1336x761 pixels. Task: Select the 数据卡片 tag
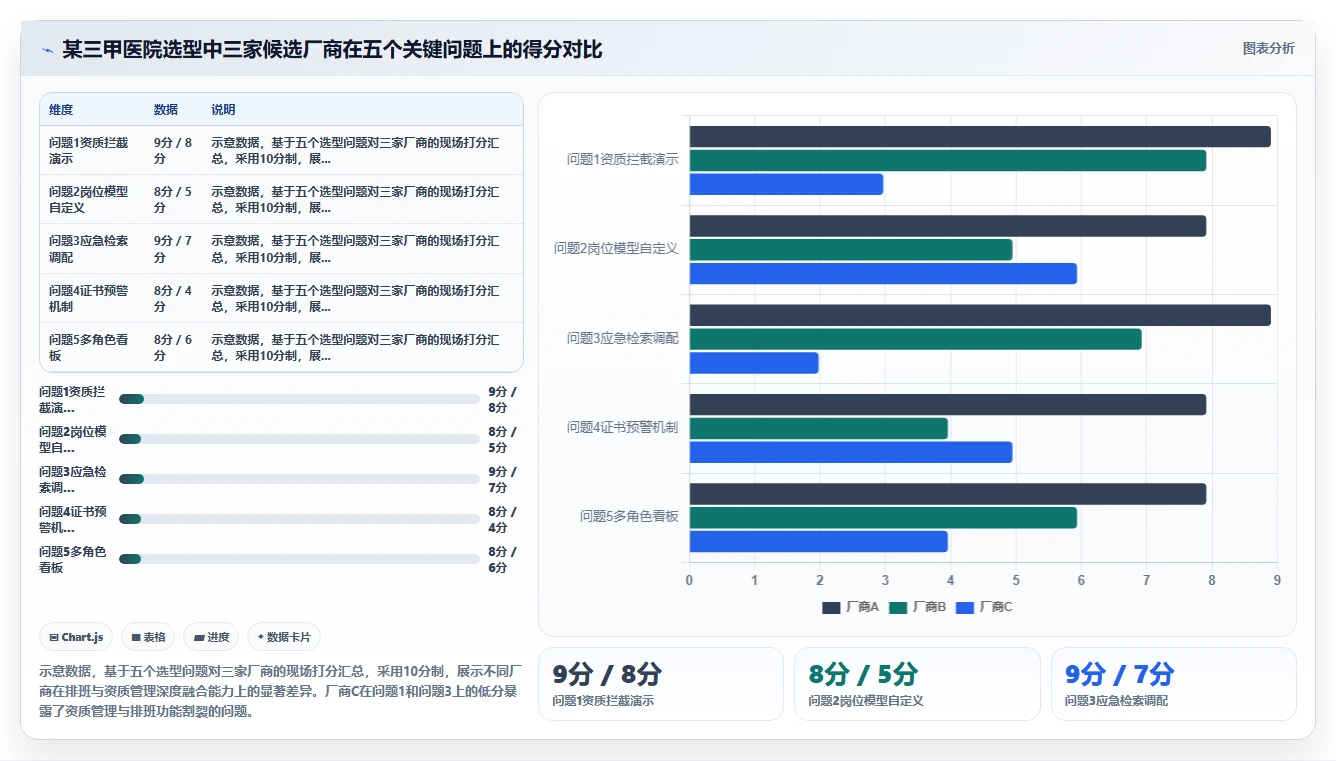284,637
